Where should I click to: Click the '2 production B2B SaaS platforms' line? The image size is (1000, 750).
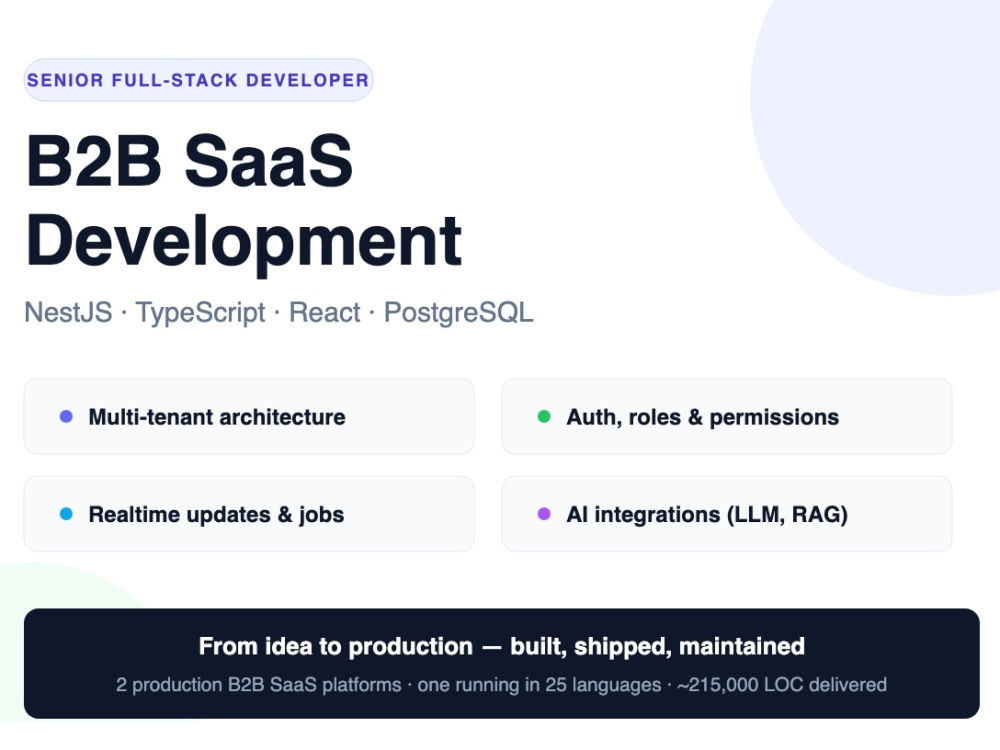click(501, 685)
